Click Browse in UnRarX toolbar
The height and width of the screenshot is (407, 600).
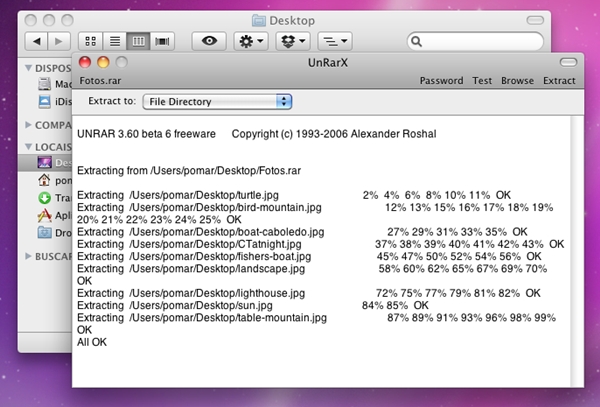[517, 81]
